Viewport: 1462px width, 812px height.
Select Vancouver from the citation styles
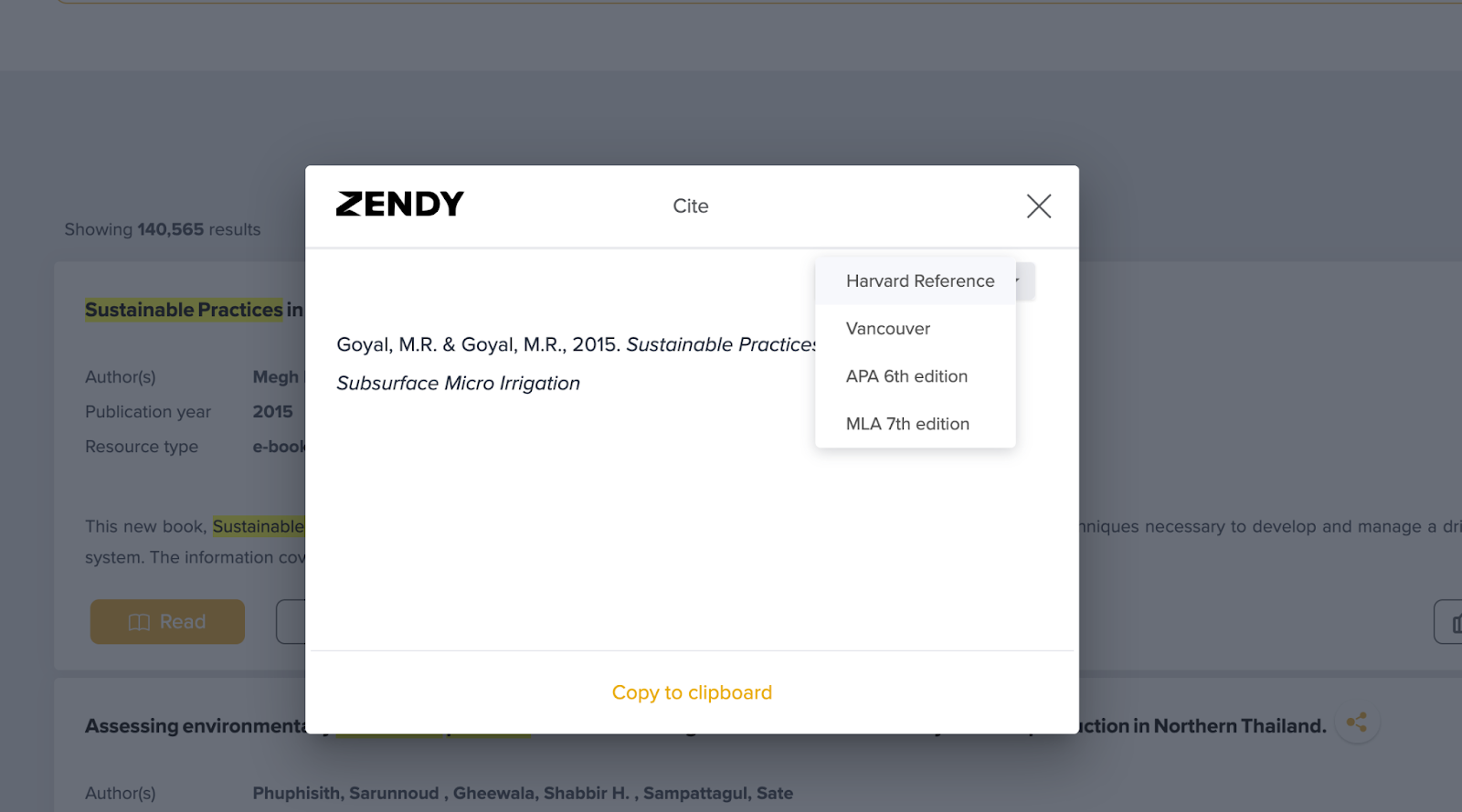(x=887, y=329)
